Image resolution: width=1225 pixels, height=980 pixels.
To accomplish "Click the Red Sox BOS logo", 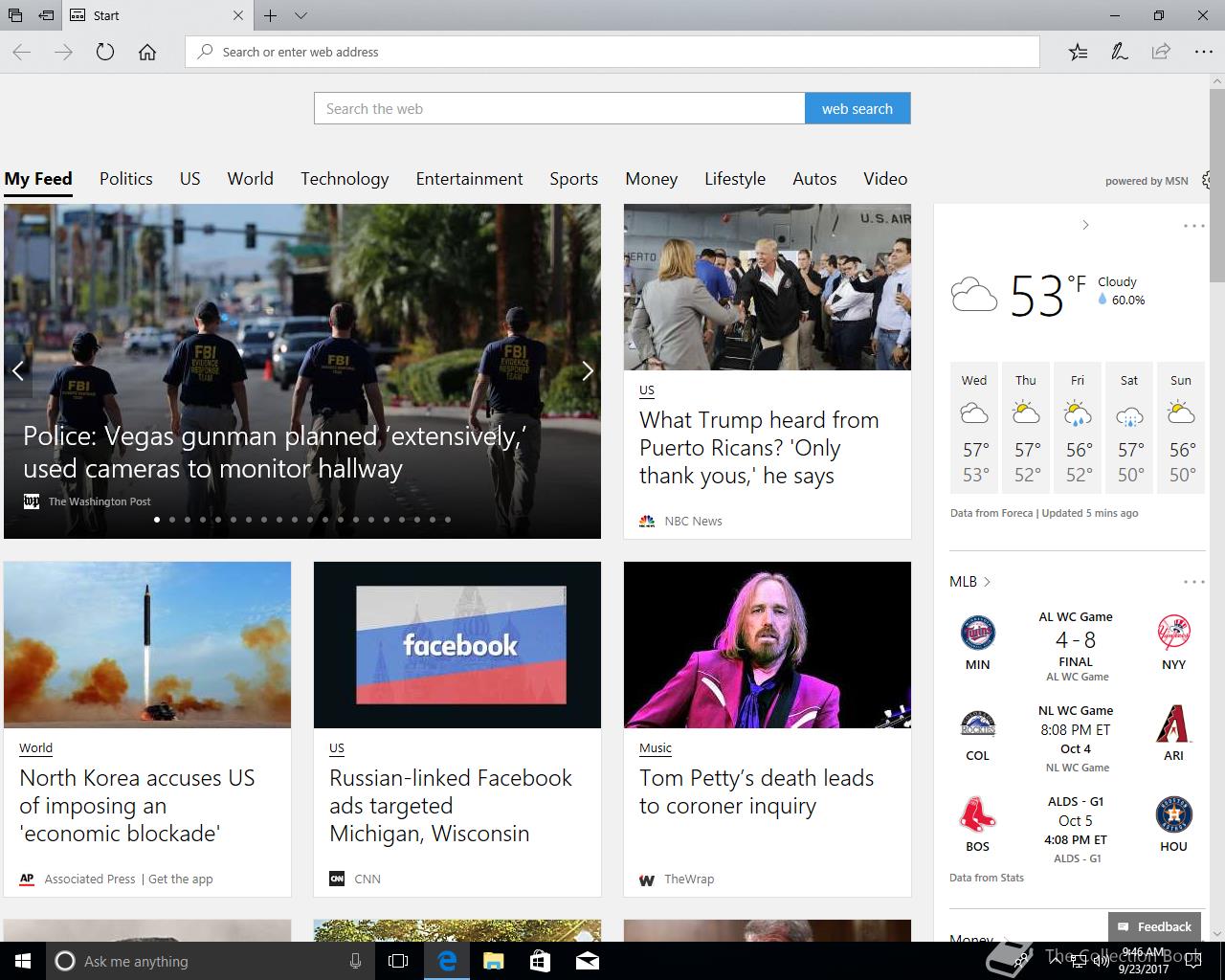I will tap(977, 814).
